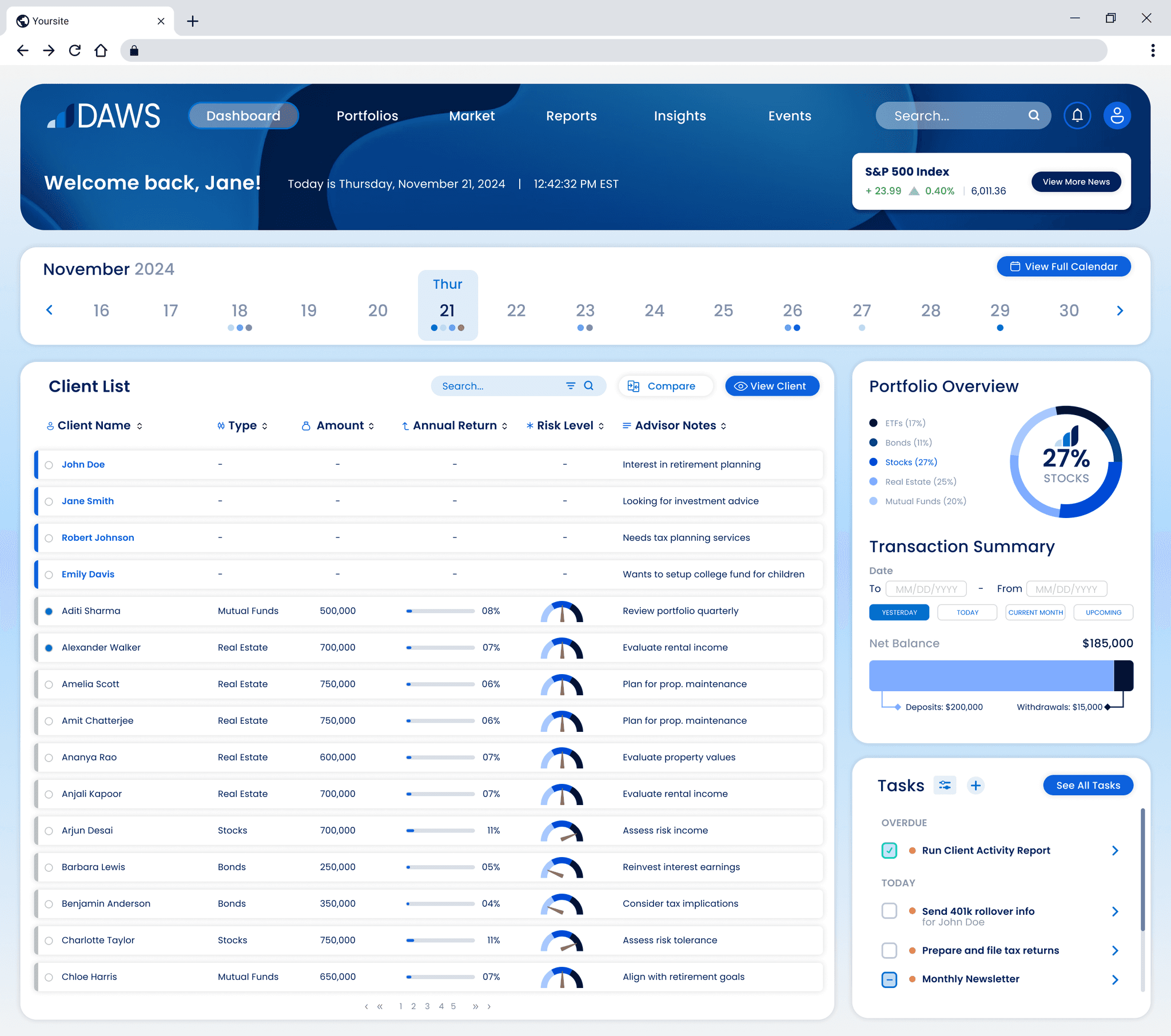
Task: Reload the page in browser
Action: pos(74,50)
